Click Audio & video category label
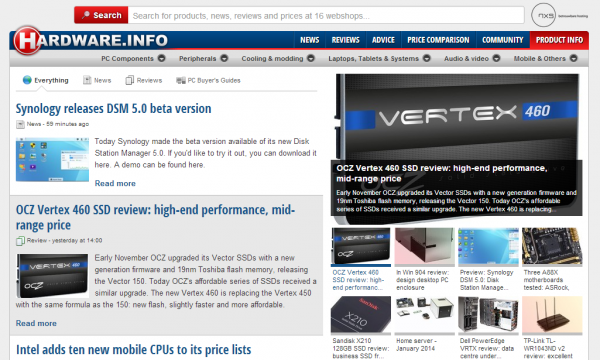 tap(466, 59)
